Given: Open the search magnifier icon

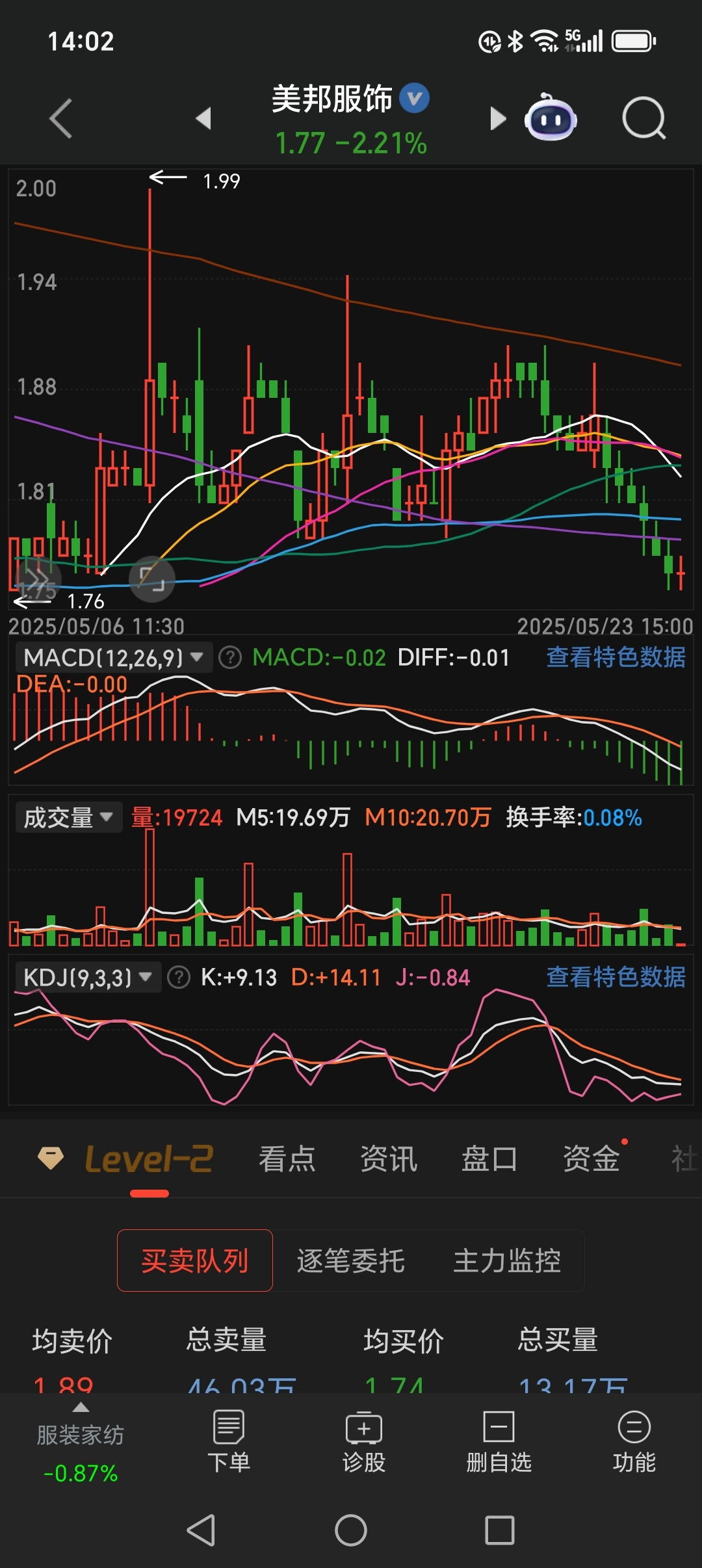Looking at the screenshot, I should coord(644,118).
